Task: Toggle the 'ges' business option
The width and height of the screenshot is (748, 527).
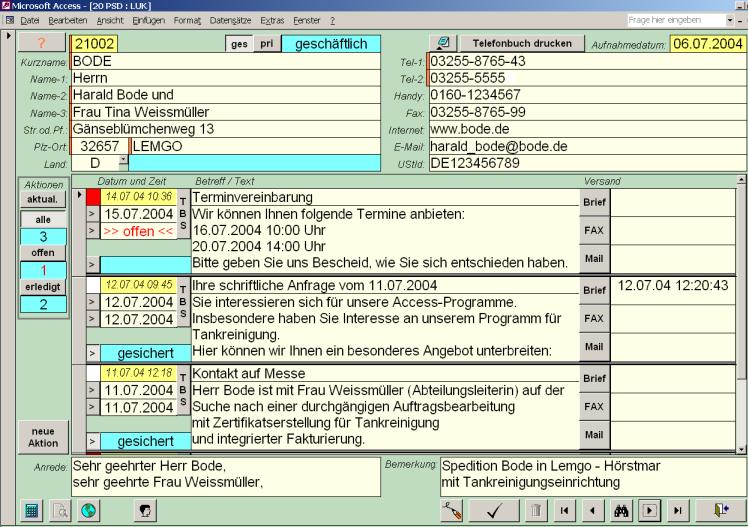Action: tap(239, 44)
